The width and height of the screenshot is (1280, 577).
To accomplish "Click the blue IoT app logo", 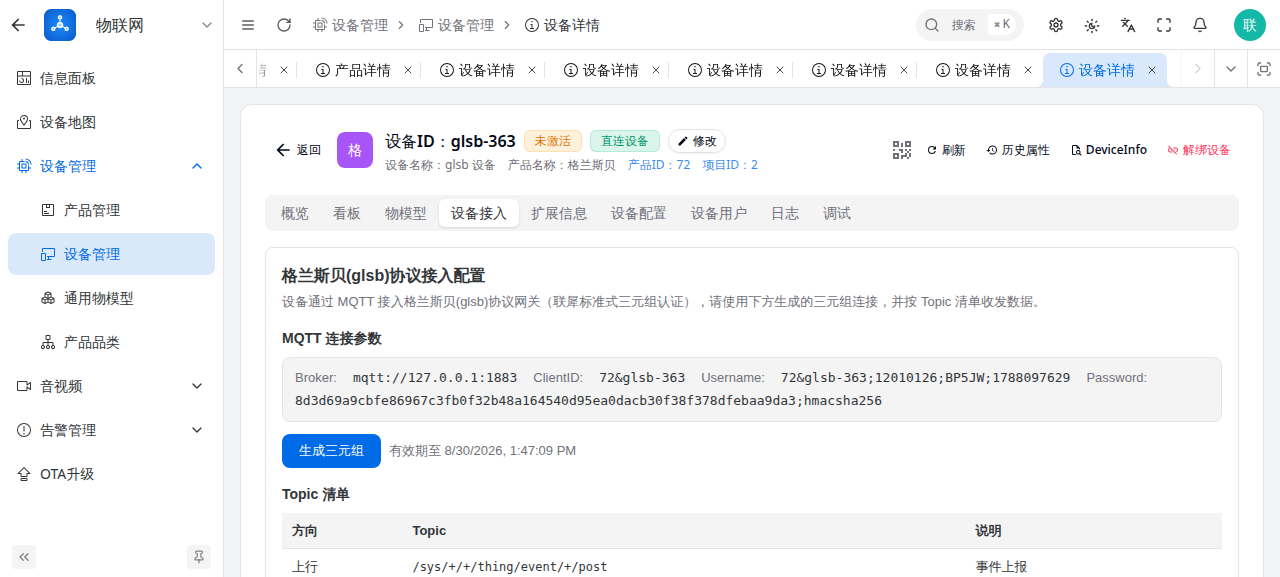I will point(60,25).
